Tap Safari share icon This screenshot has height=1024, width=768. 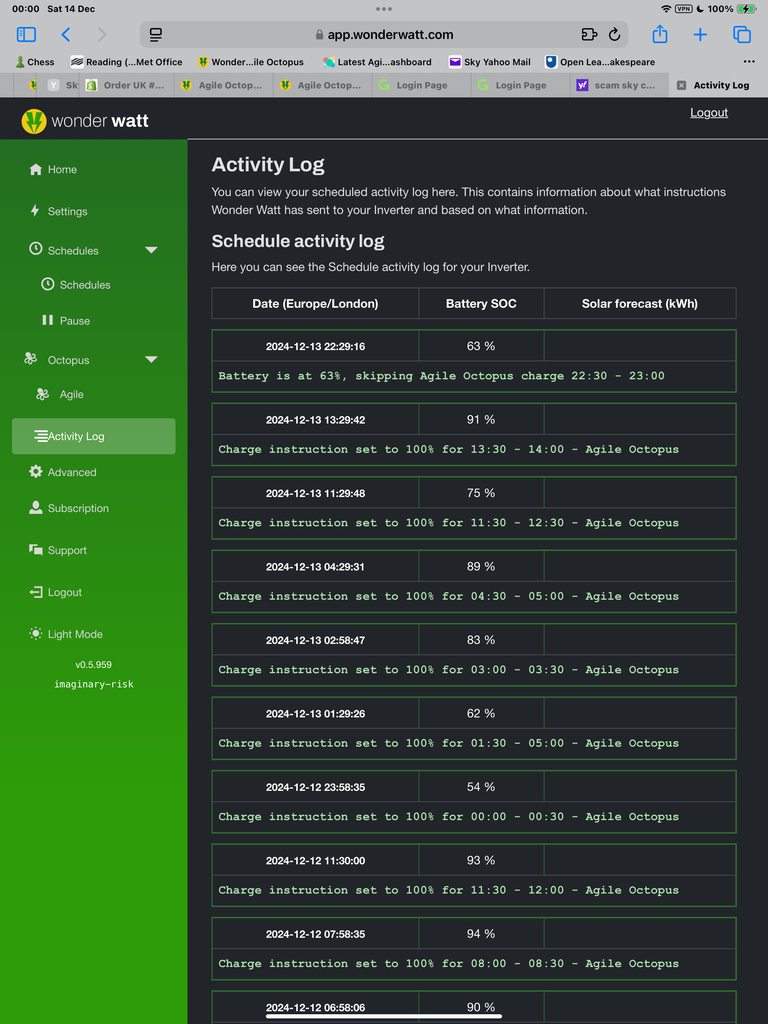(x=660, y=34)
